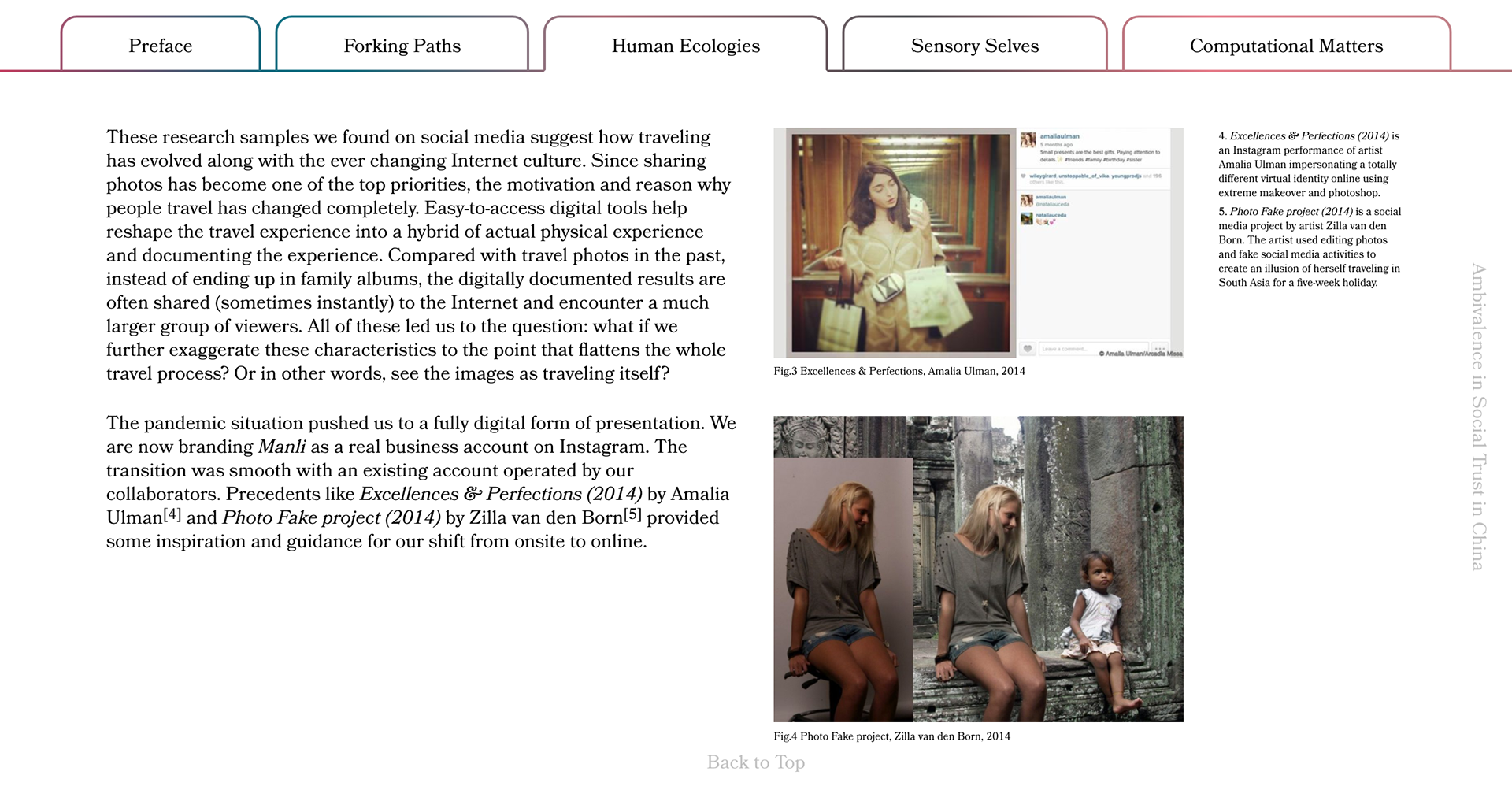The image size is (1512, 812).
Task: Go to the Sensory Selves tab
Action: [x=975, y=45]
